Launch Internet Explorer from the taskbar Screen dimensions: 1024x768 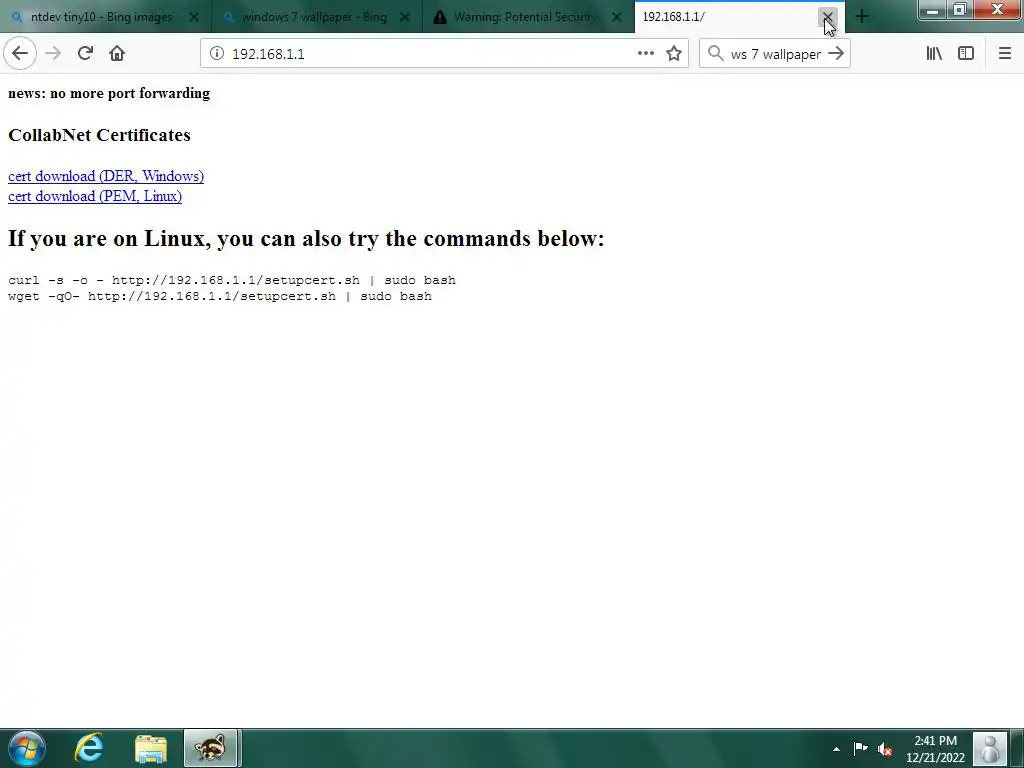pyautogui.click(x=89, y=748)
